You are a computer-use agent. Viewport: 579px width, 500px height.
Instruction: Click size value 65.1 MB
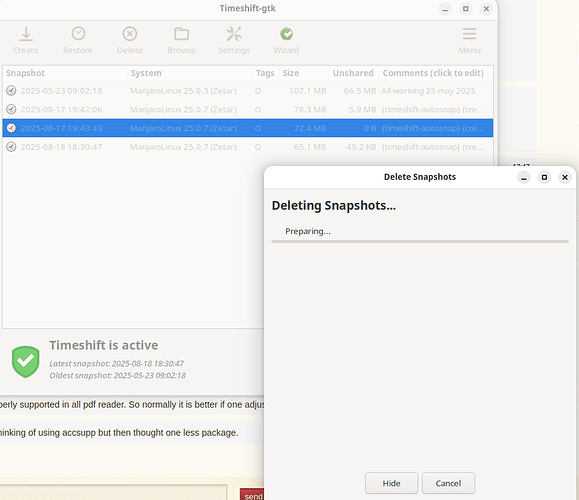pos(310,147)
